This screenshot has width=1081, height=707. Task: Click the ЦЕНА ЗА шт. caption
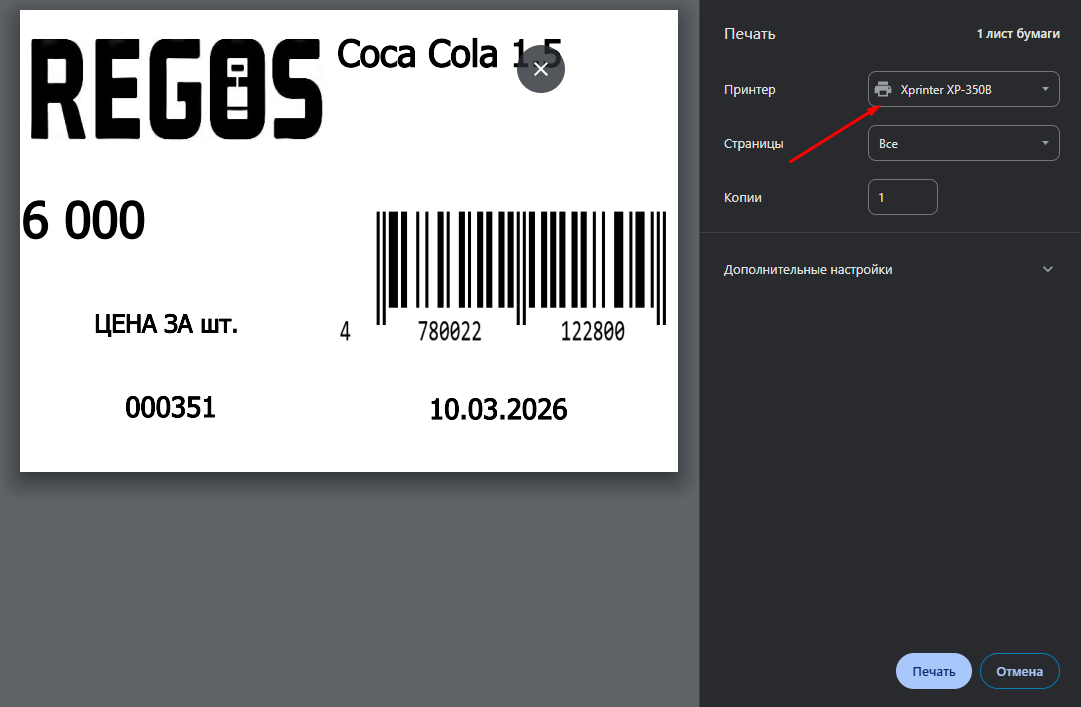pos(166,324)
